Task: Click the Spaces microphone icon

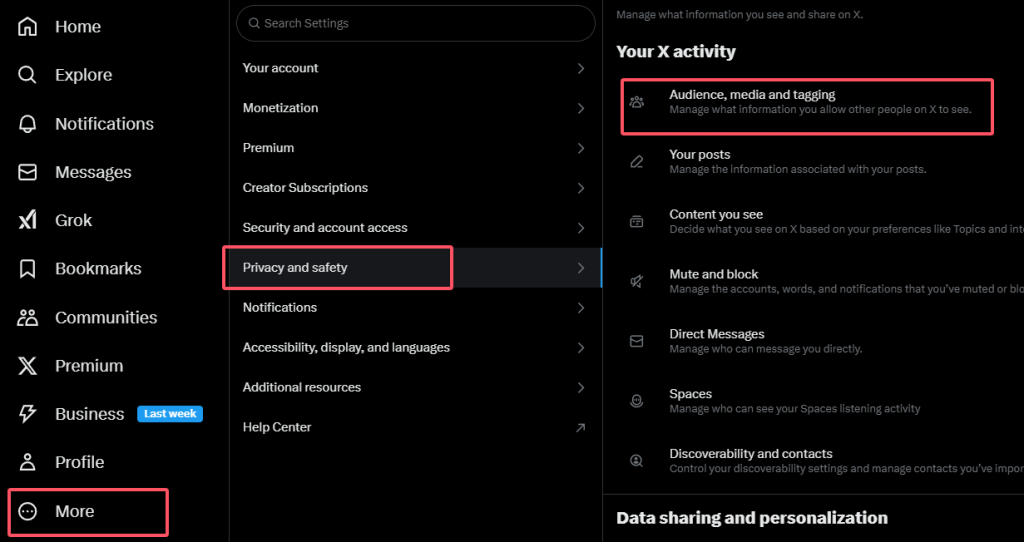Action: pos(637,401)
